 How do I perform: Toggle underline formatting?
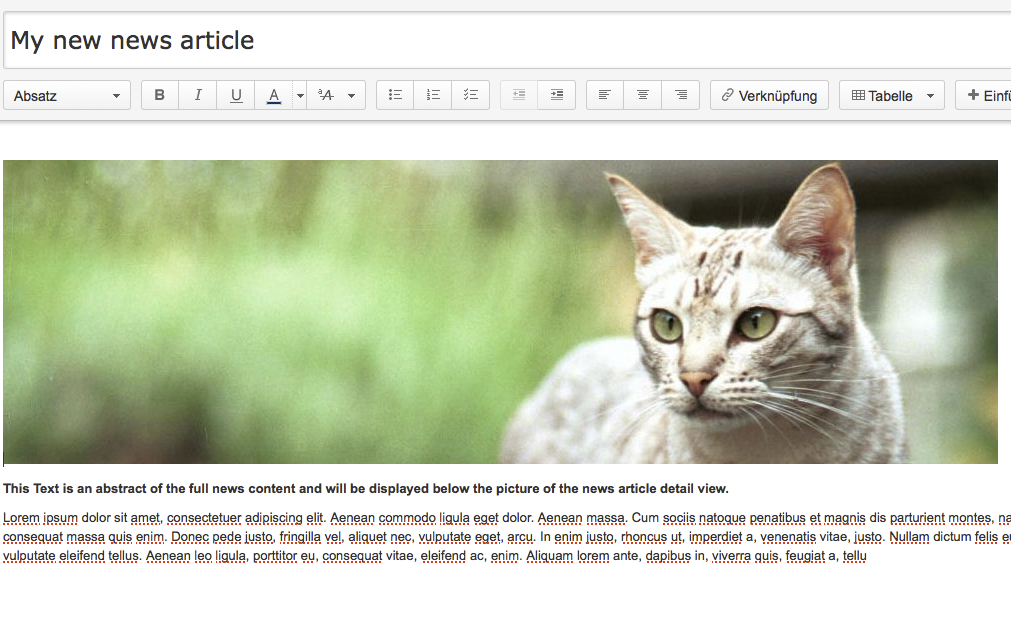click(236, 96)
